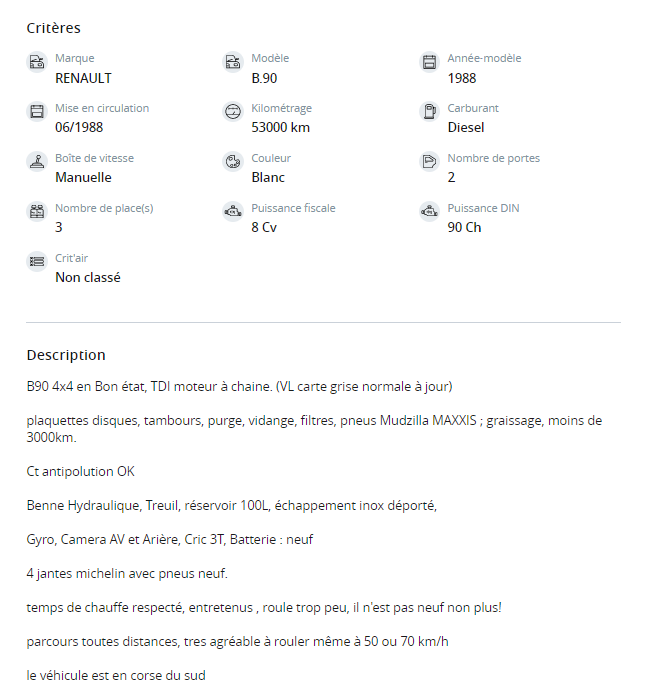Click the Puissance DIN icon
The width and height of the screenshot is (666, 698).
tap(429, 212)
